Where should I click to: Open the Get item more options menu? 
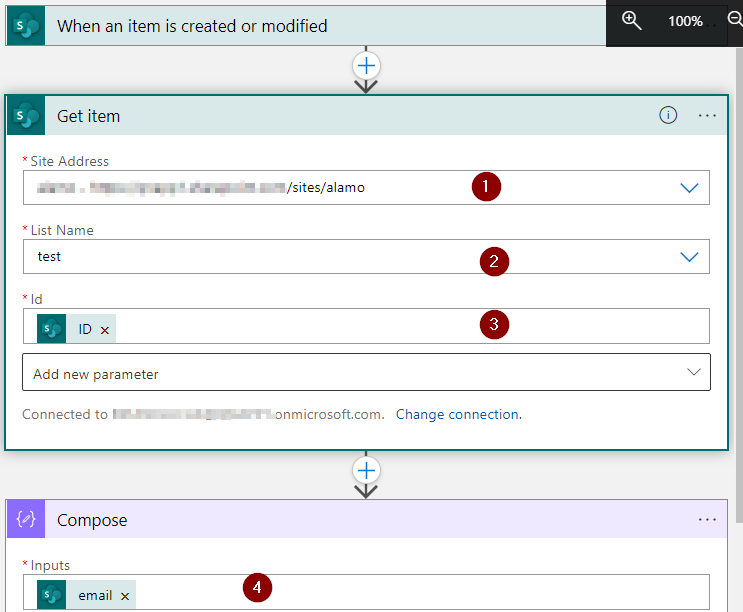[707, 116]
